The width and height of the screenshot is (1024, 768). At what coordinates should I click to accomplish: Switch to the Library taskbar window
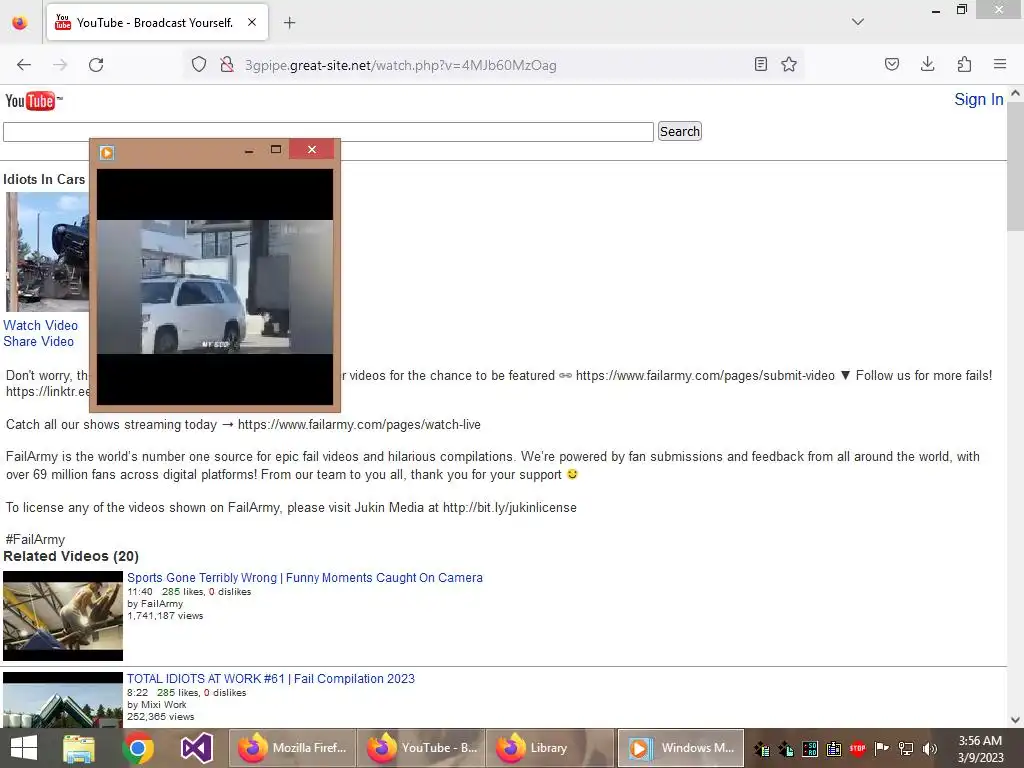[551, 748]
